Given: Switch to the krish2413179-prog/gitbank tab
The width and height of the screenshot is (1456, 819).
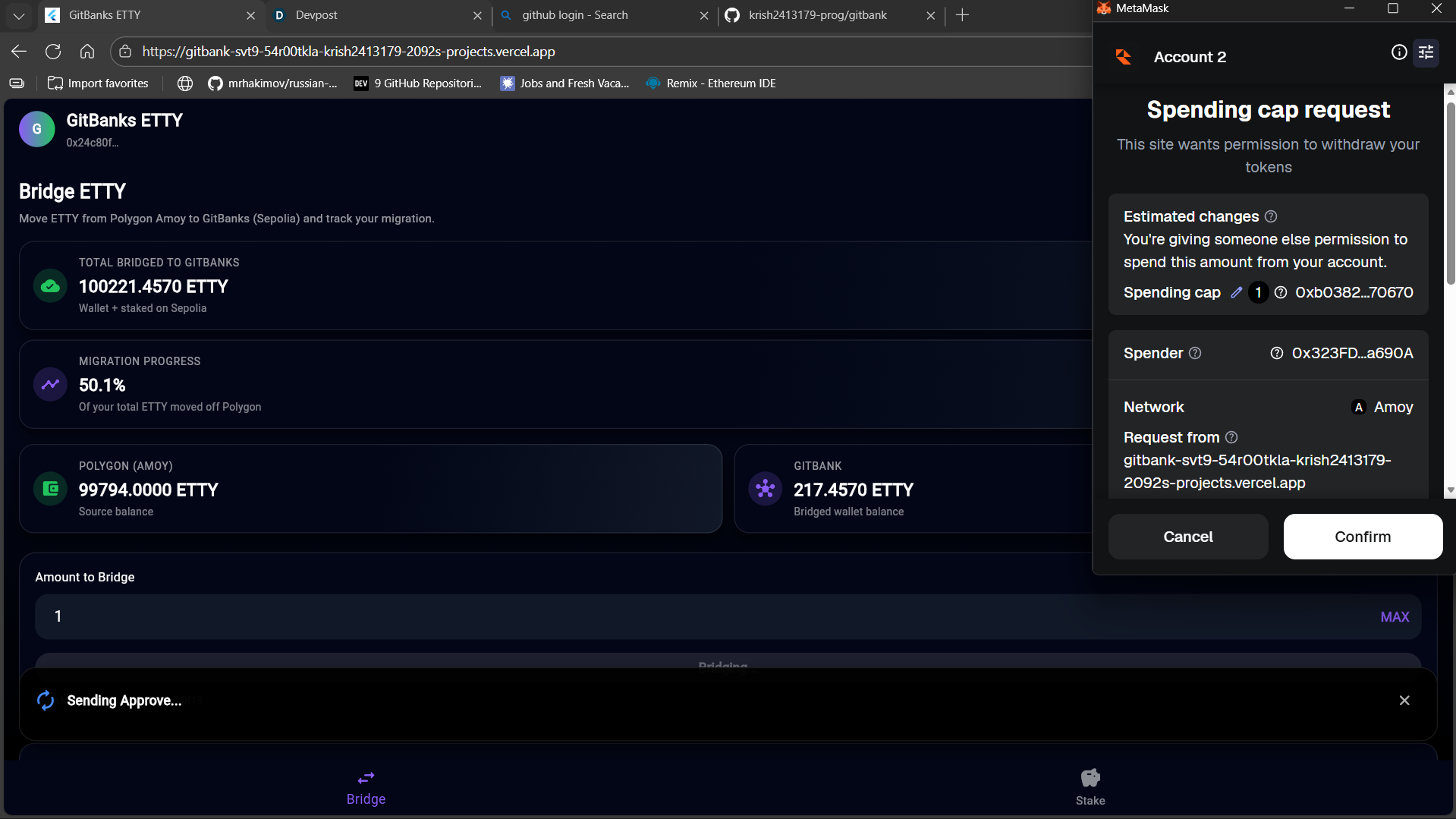Looking at the screenshot, I should (x=832, y=15).
